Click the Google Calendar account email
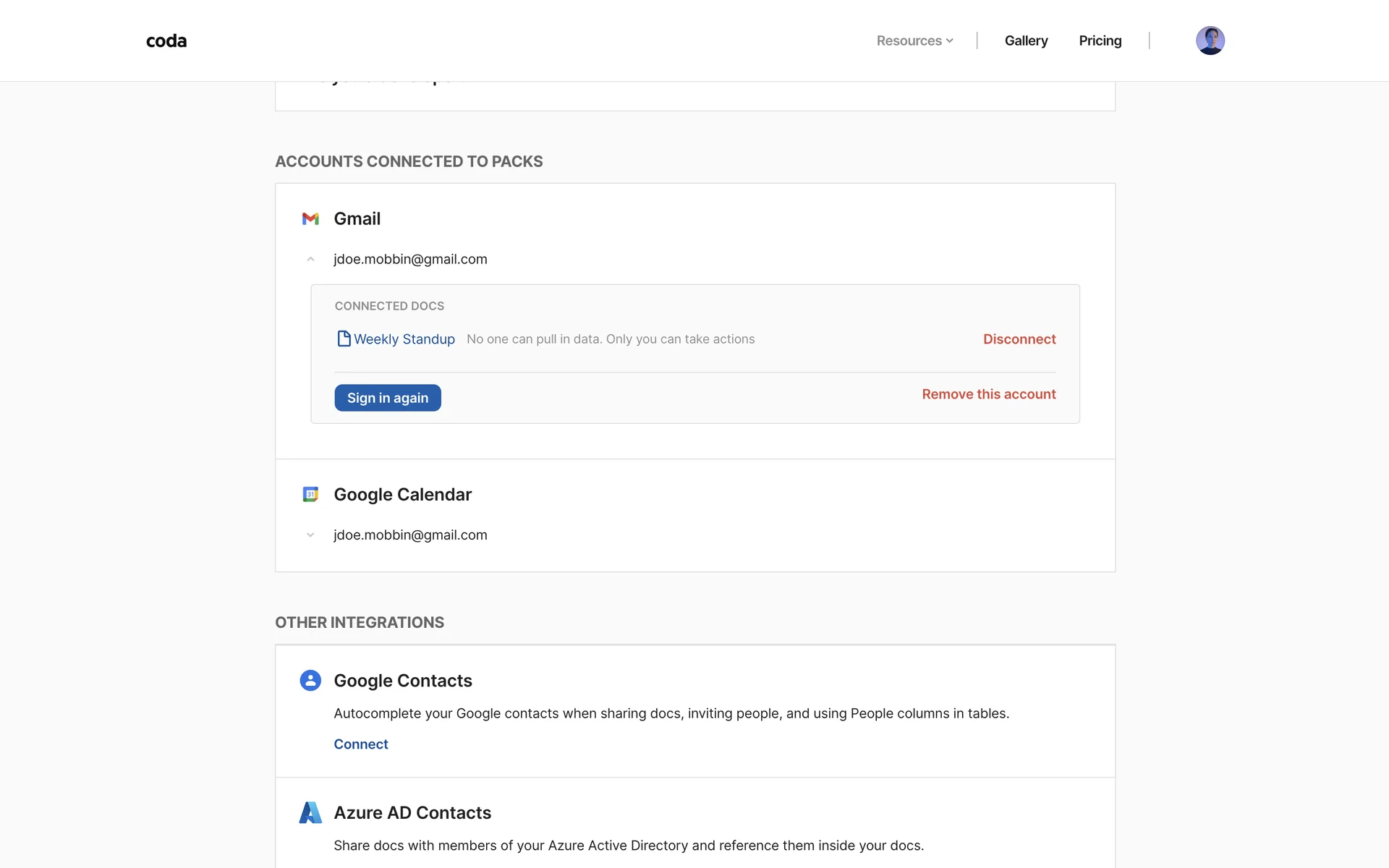The image size is (1389, 868). tap(410, 535)
